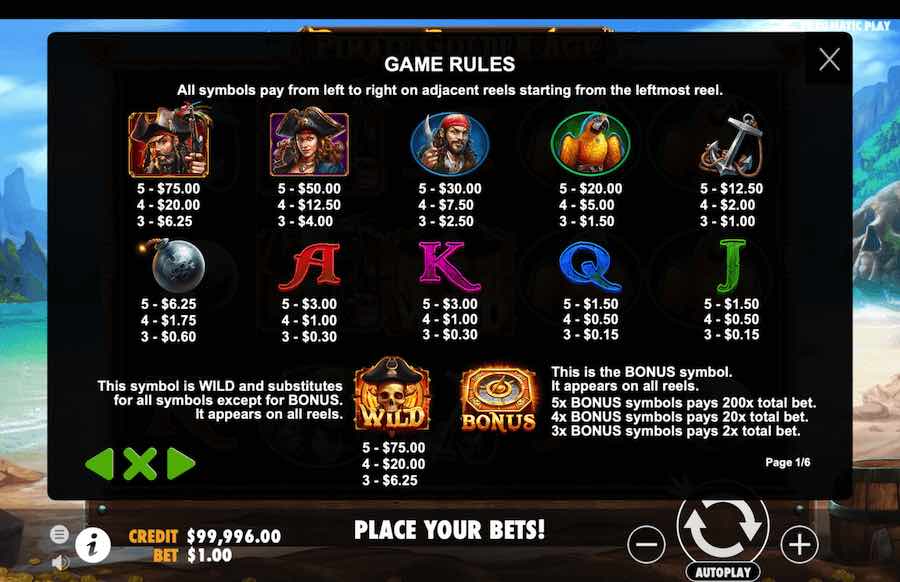Close rules with the green X icon

pyautogui.click(x=139, y=463)
